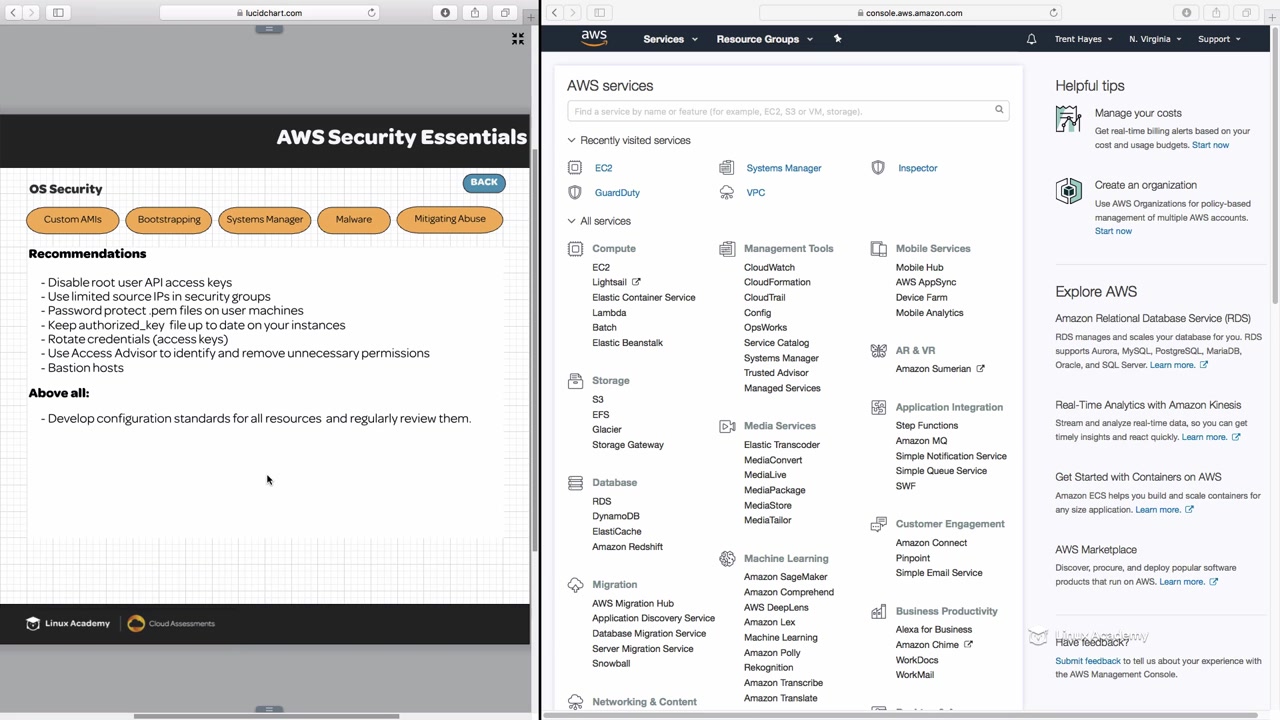Click Start now under Manage your costs
This screenshot has height=720, width=1280.
1210,145
